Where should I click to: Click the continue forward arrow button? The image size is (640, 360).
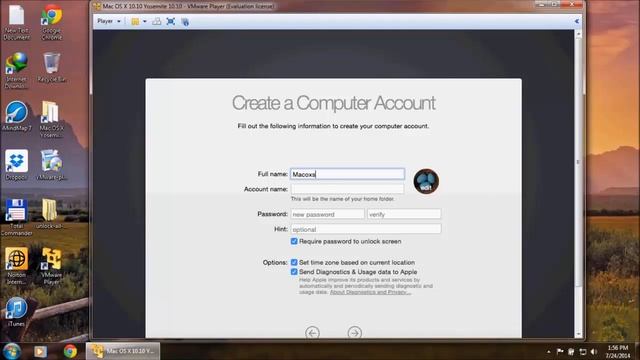(x=355, y=333)
